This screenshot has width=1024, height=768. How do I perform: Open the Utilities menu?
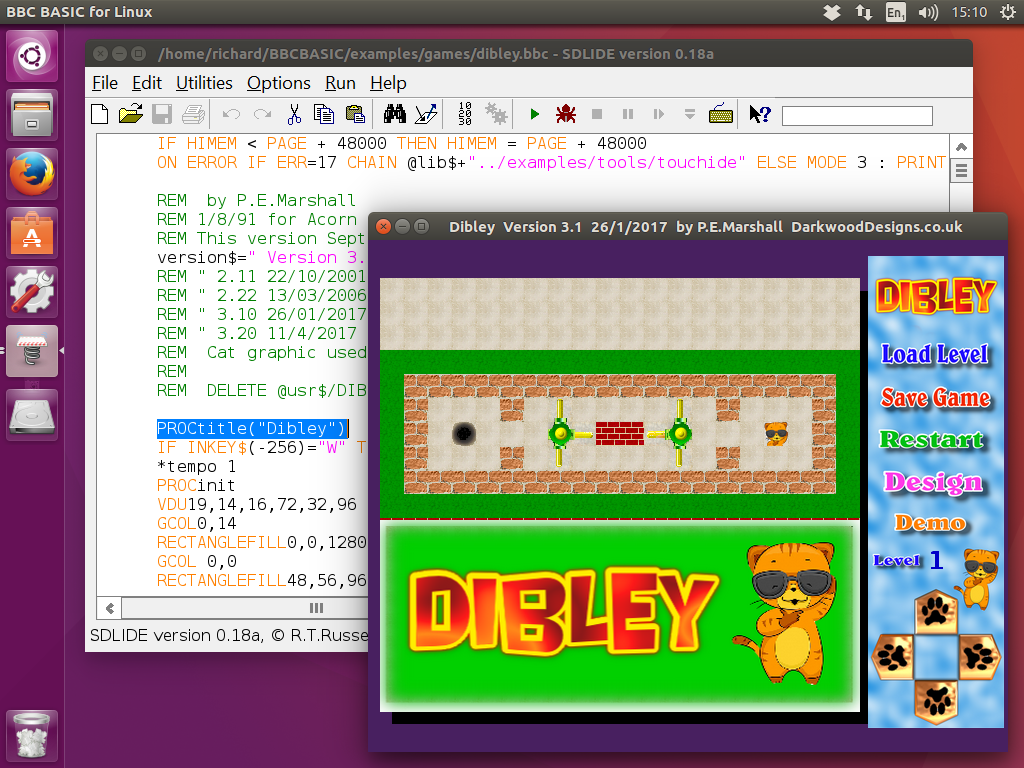204,83
